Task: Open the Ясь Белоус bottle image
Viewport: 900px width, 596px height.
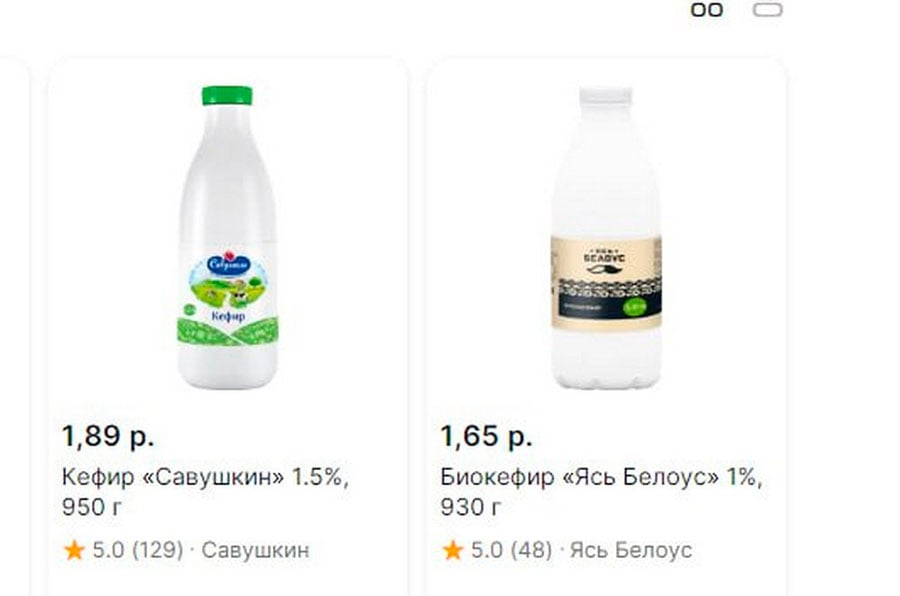Action: 606,237
